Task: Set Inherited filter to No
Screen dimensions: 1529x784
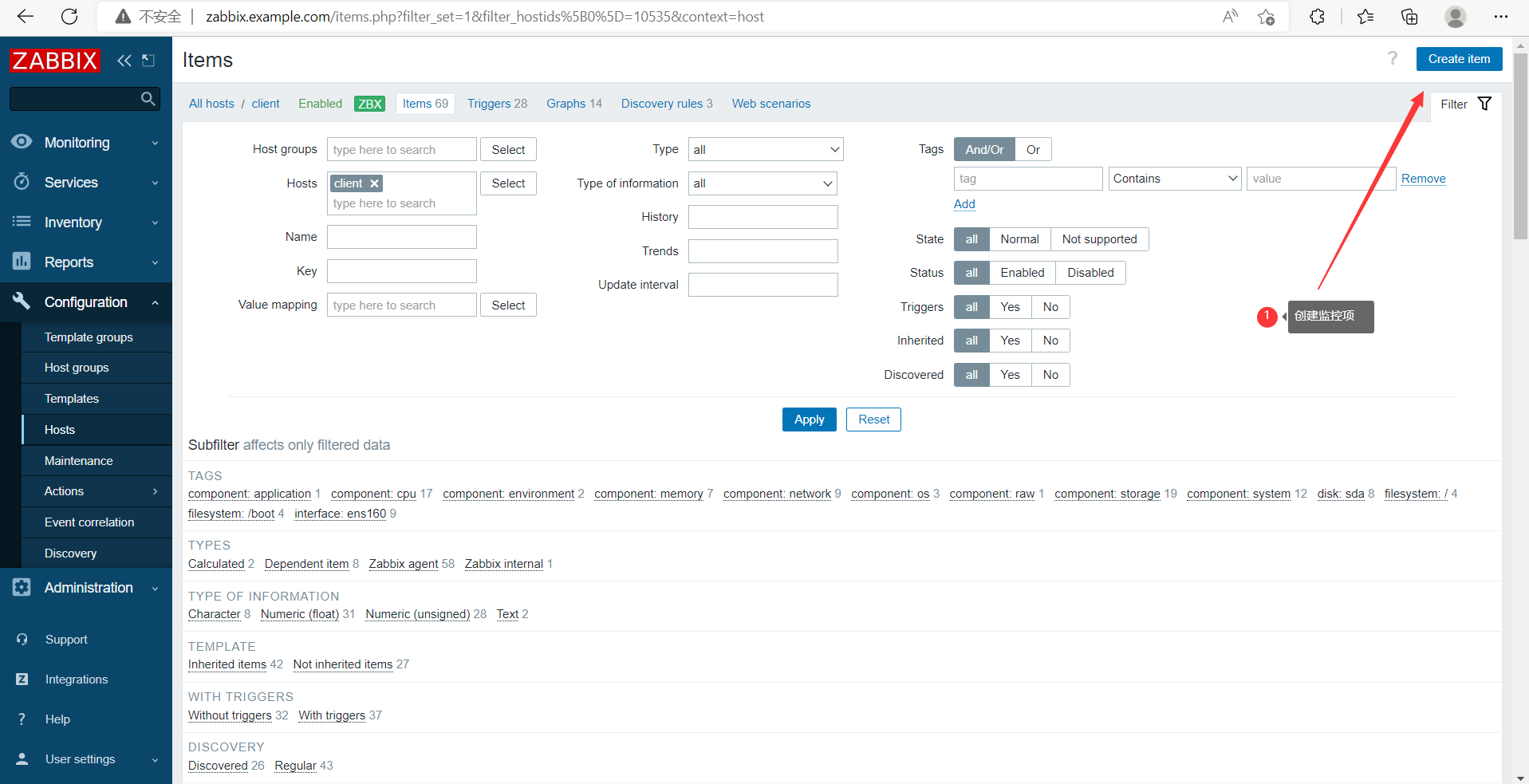Action: pyautogui.click(x=1050, y=341)
